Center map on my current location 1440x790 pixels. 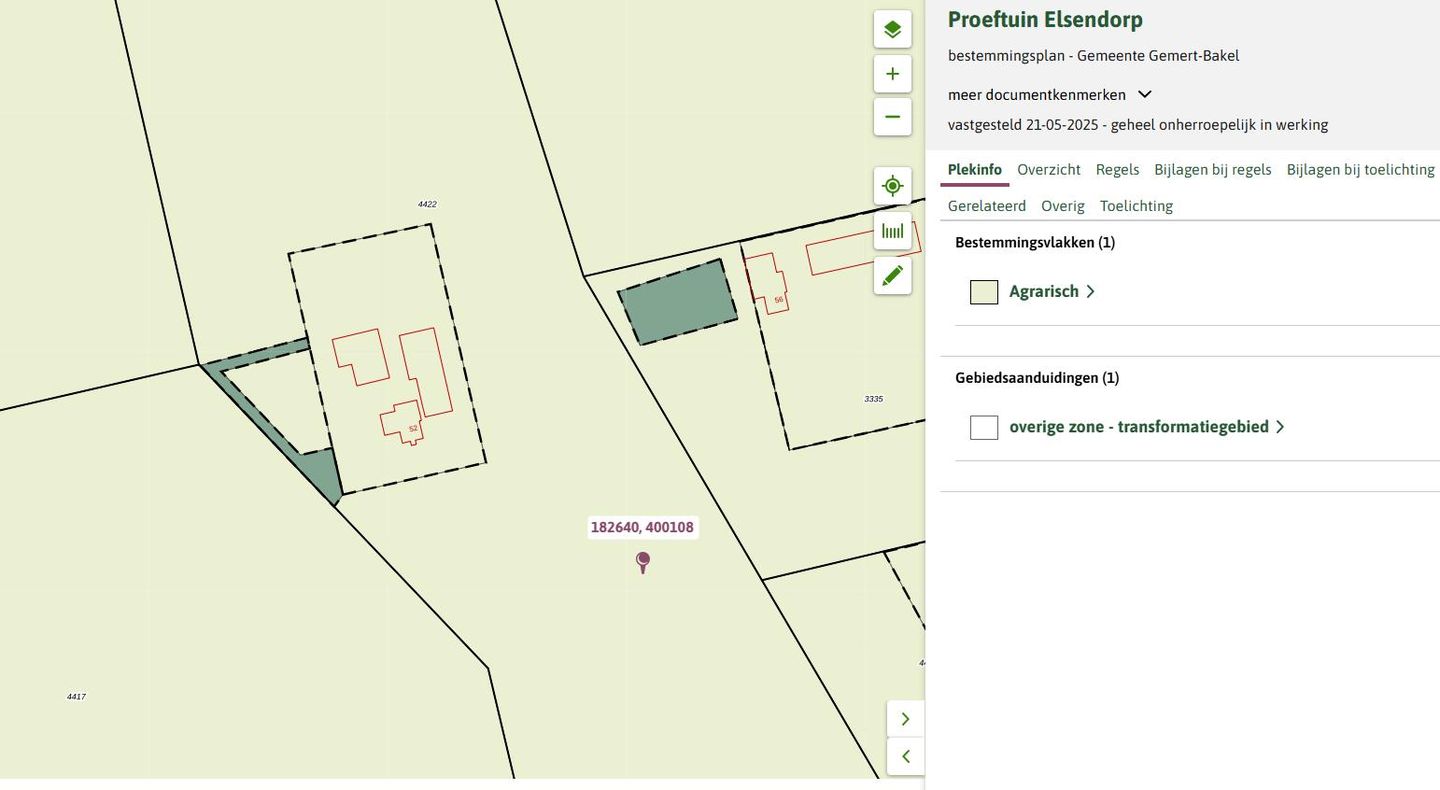point(892,186)
